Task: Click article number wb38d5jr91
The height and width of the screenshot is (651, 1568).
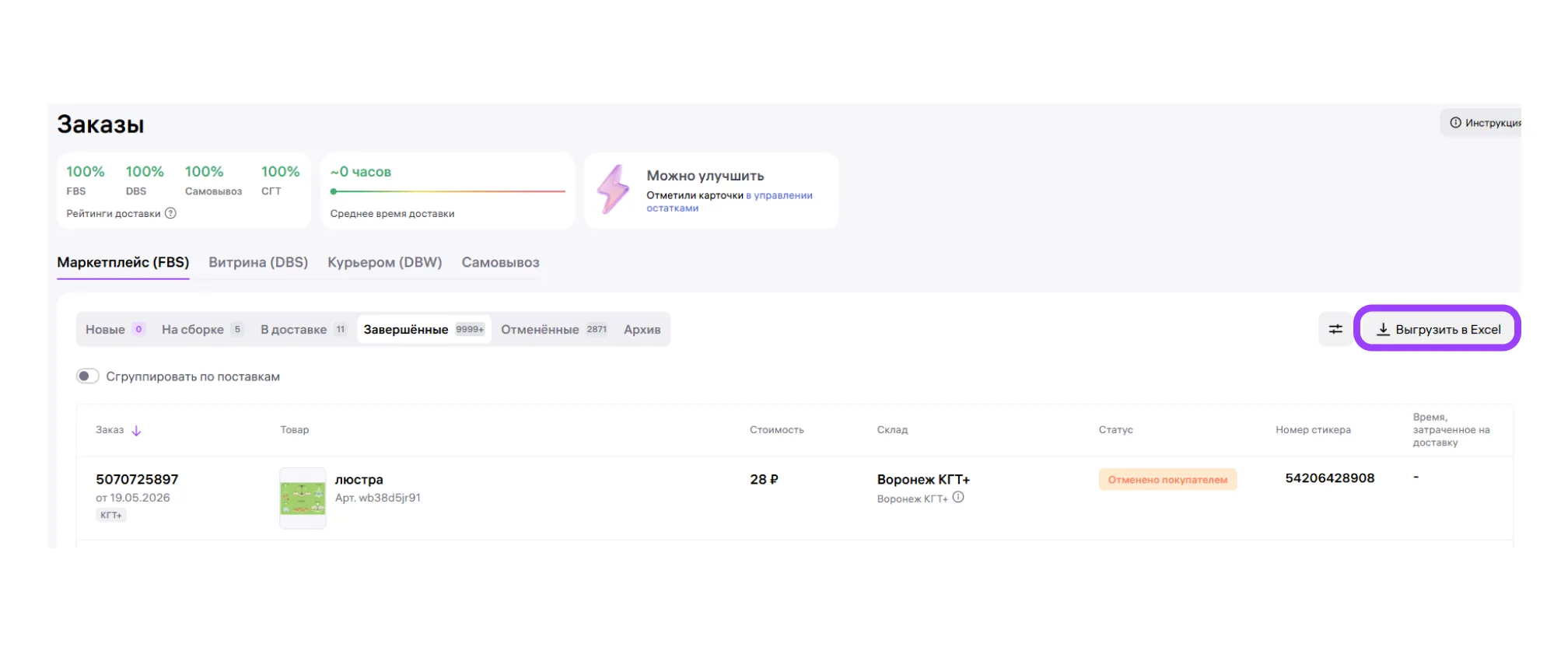Action: [378, 498]
